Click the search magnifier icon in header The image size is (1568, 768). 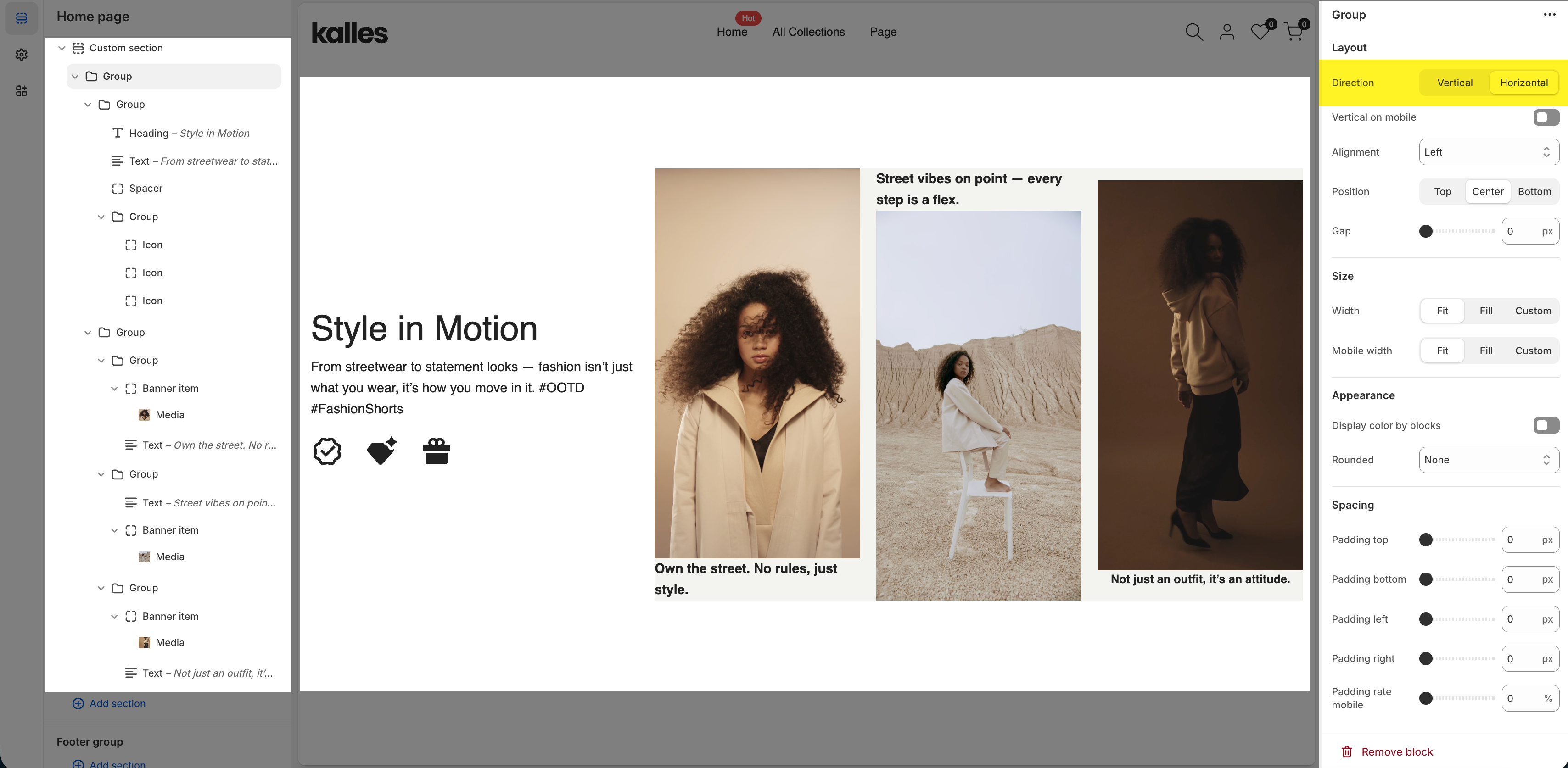(1193, 32)
